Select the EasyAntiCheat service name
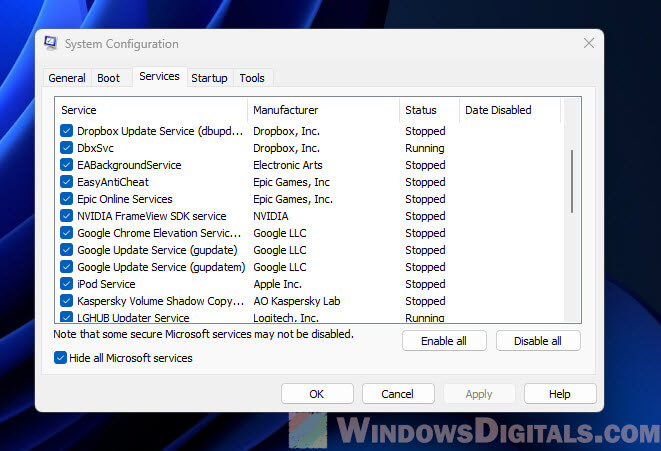Image resolution: width=661 pixels, height=451 pixels. click(113, 182)
